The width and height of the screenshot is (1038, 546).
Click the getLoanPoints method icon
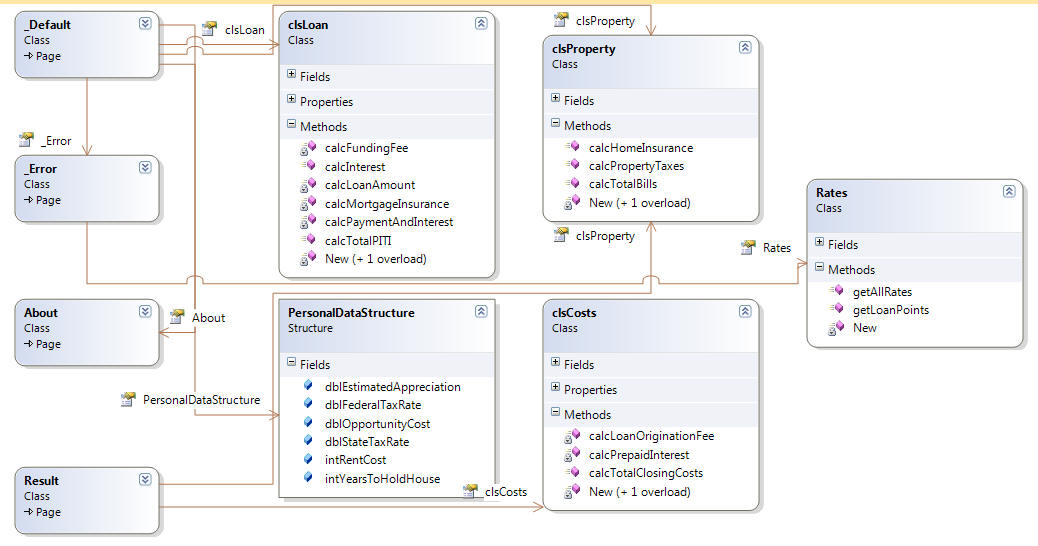[837, 308]
